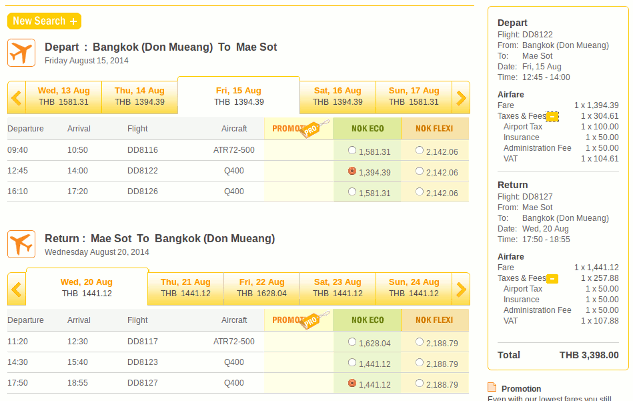
Task: Click the Friday August 15, 2014 date text
Action: coord(86,61)
